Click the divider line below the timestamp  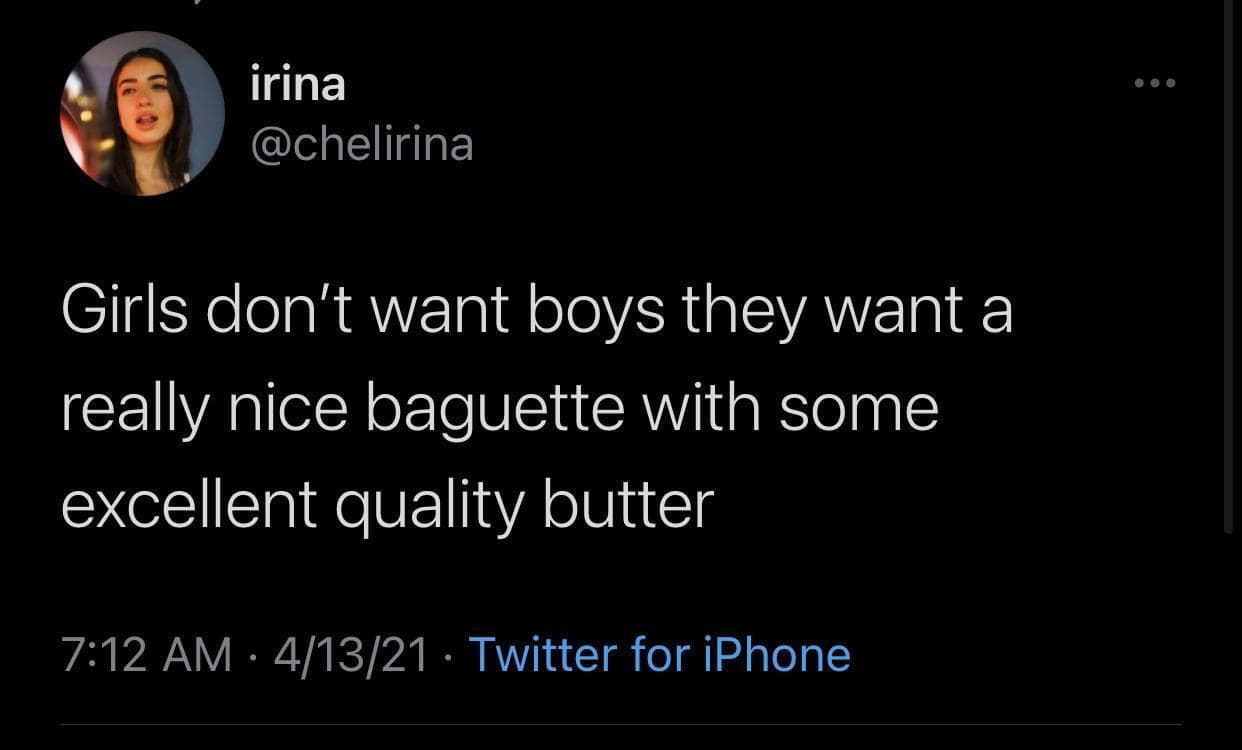[x=620, y=727]
